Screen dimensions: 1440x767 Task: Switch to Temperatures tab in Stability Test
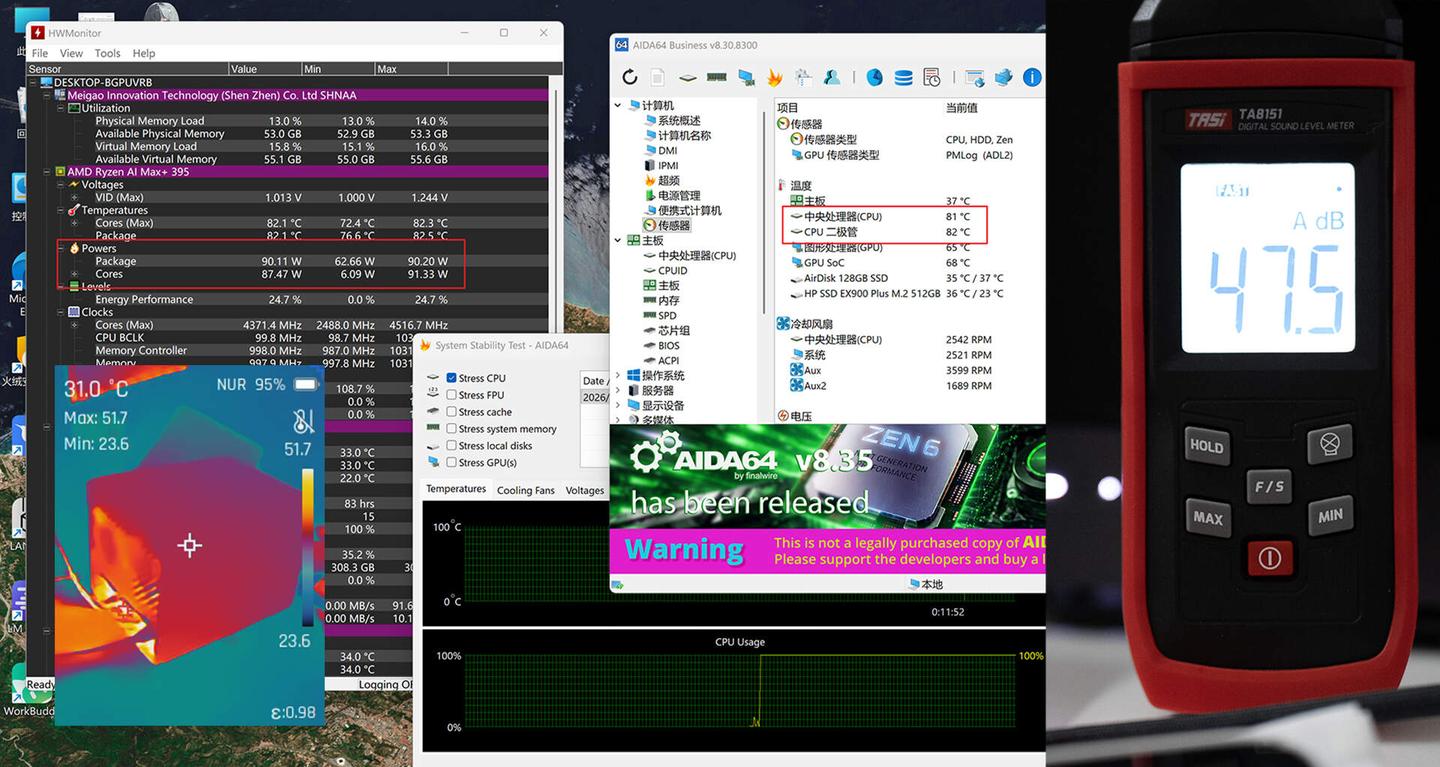(x=456, y=489)
